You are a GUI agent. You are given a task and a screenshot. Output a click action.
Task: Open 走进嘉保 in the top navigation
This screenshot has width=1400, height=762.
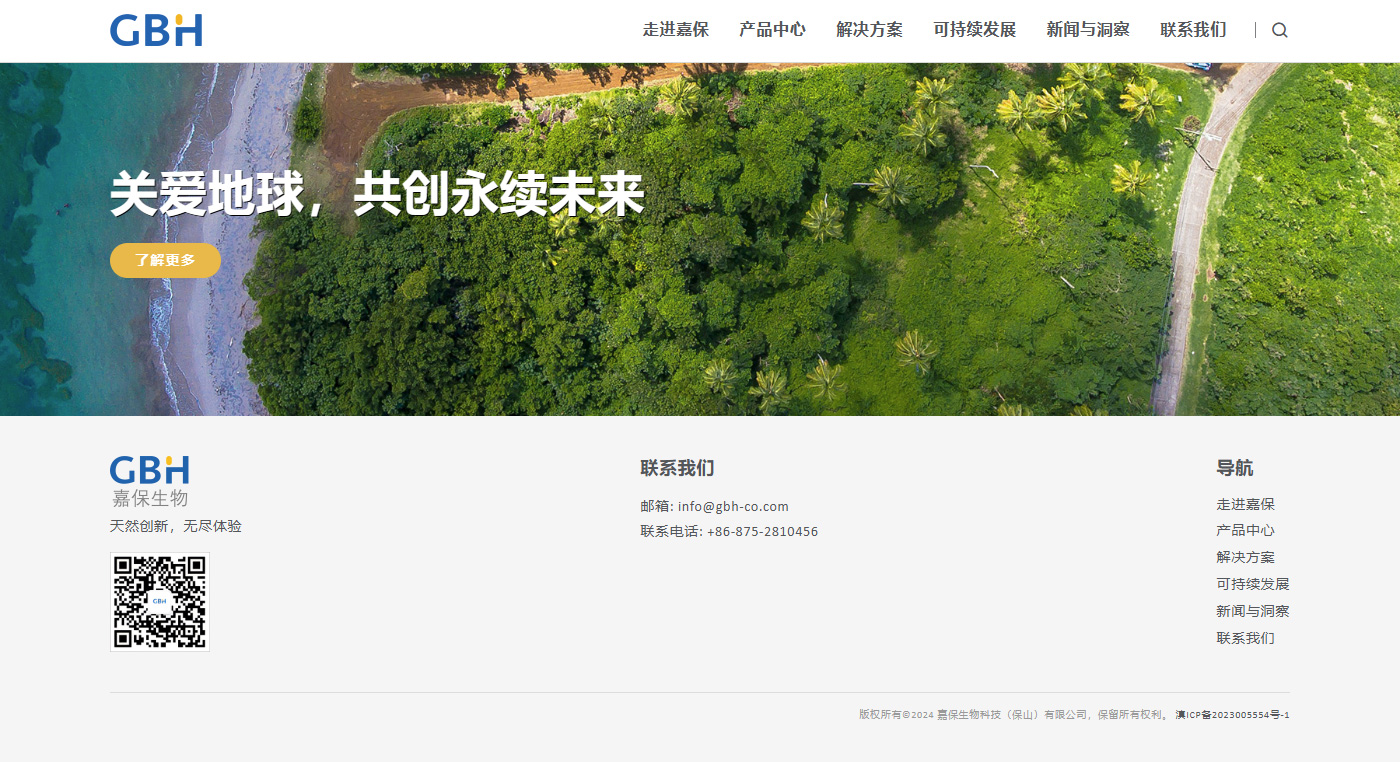[675, 30]
